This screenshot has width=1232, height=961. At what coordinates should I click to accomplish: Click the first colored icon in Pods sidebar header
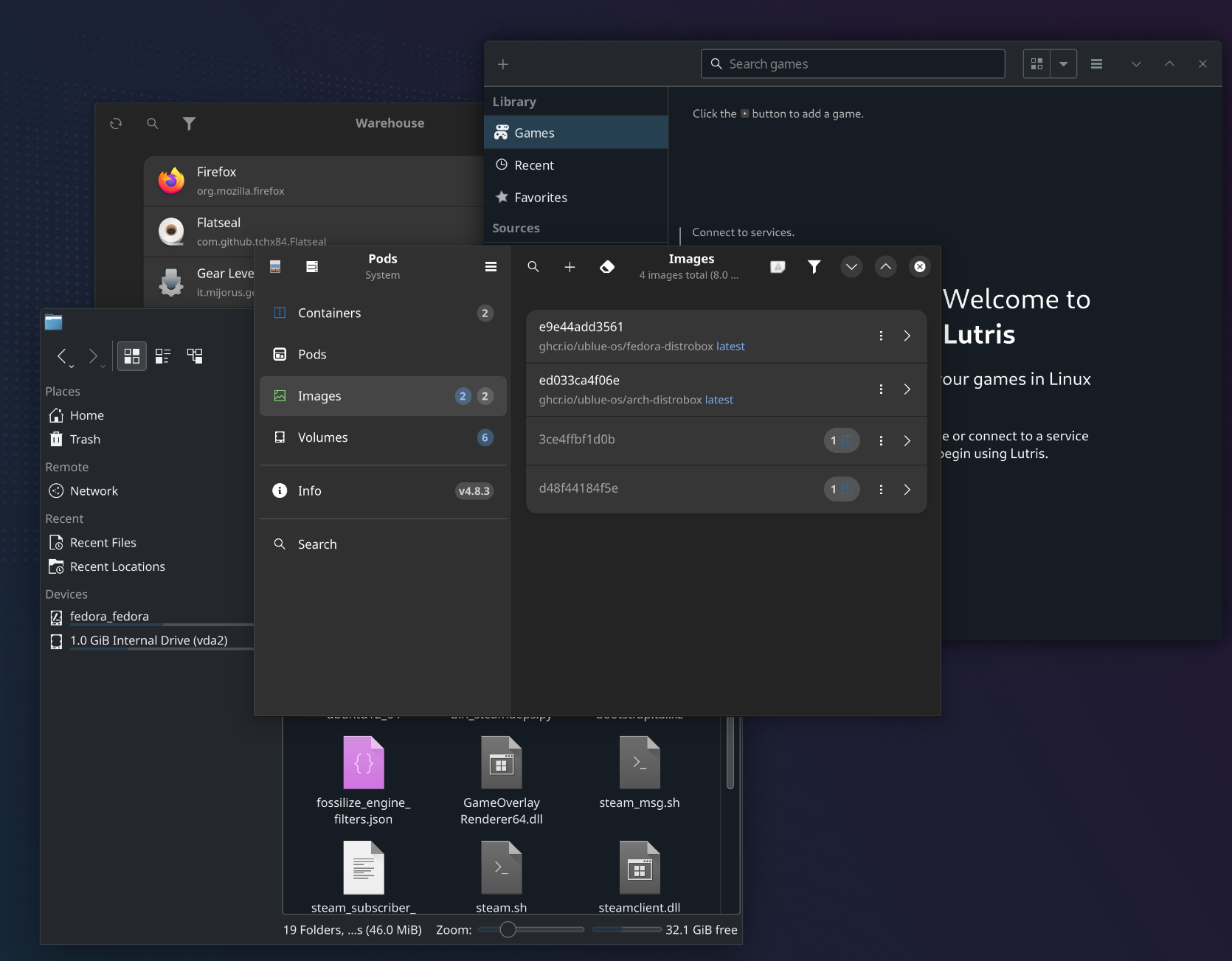(x=275, y=267)
